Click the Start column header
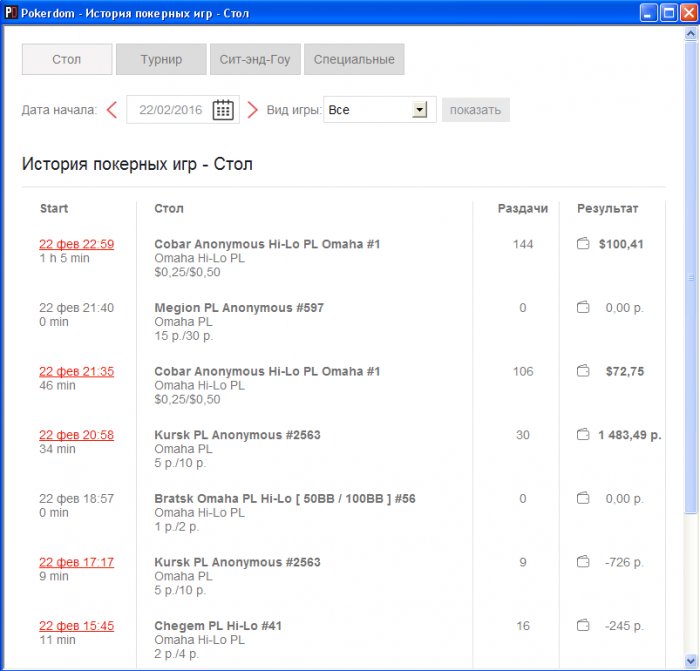Viewport: 700px width, 671px height. [54, 208]
